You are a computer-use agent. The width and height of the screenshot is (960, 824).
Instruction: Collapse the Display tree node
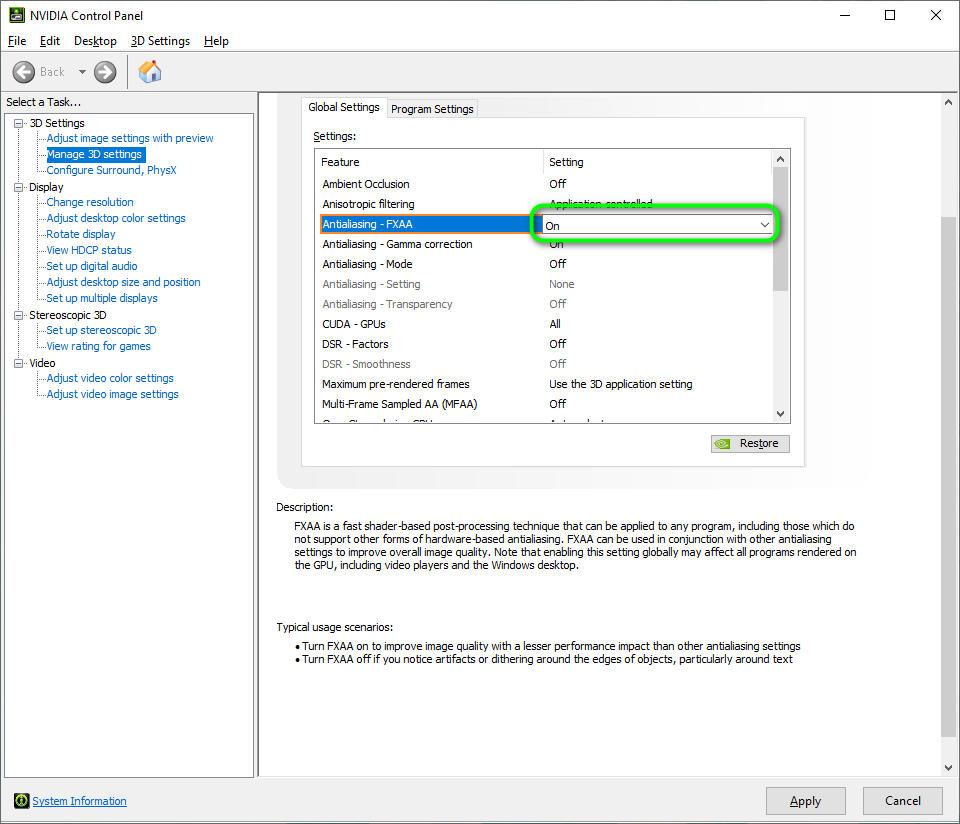pyautogui.click(x=18, y=187)
